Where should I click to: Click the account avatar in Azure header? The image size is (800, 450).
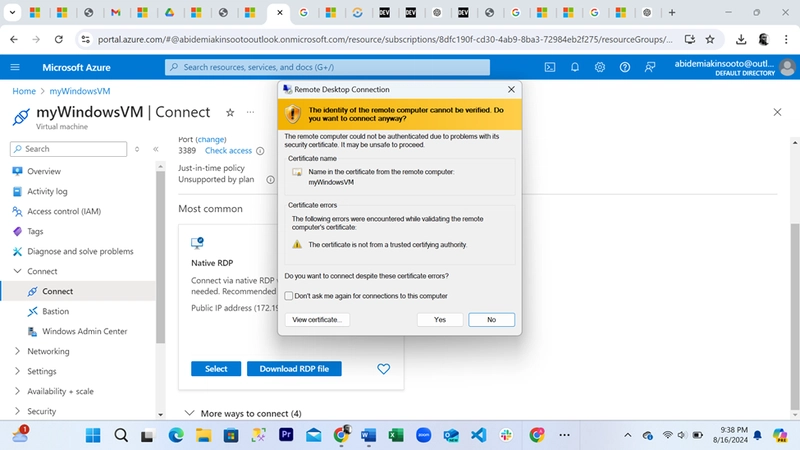click(x=787, y=67)
